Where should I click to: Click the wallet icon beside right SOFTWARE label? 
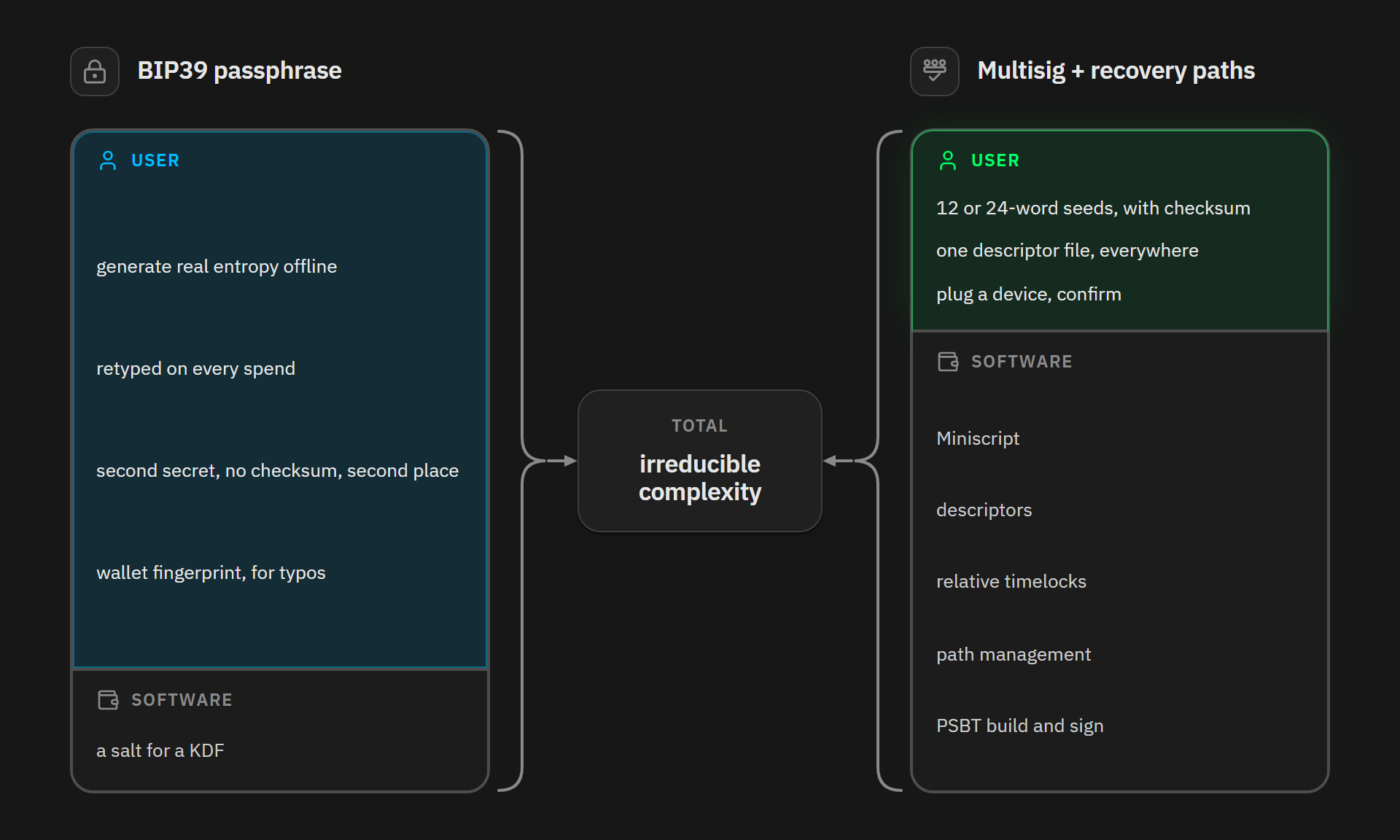948,362
